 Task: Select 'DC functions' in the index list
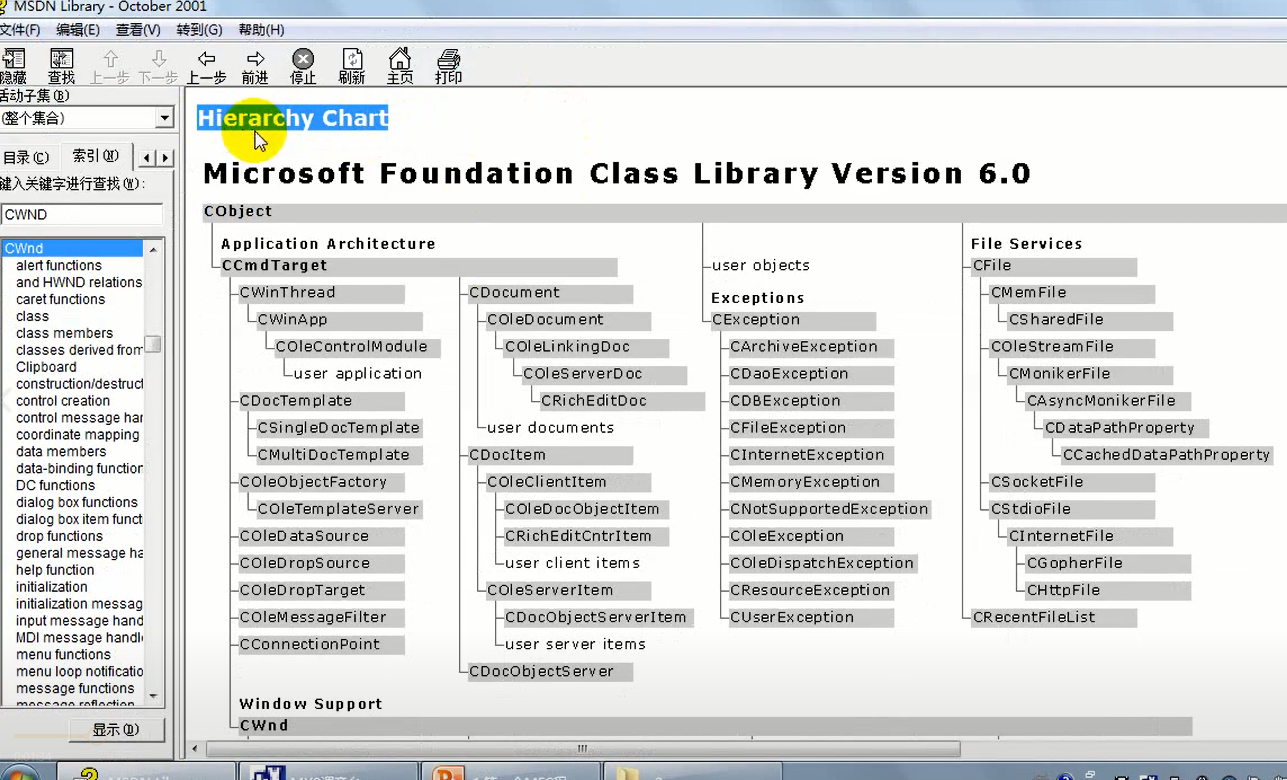tap(55, 486)
